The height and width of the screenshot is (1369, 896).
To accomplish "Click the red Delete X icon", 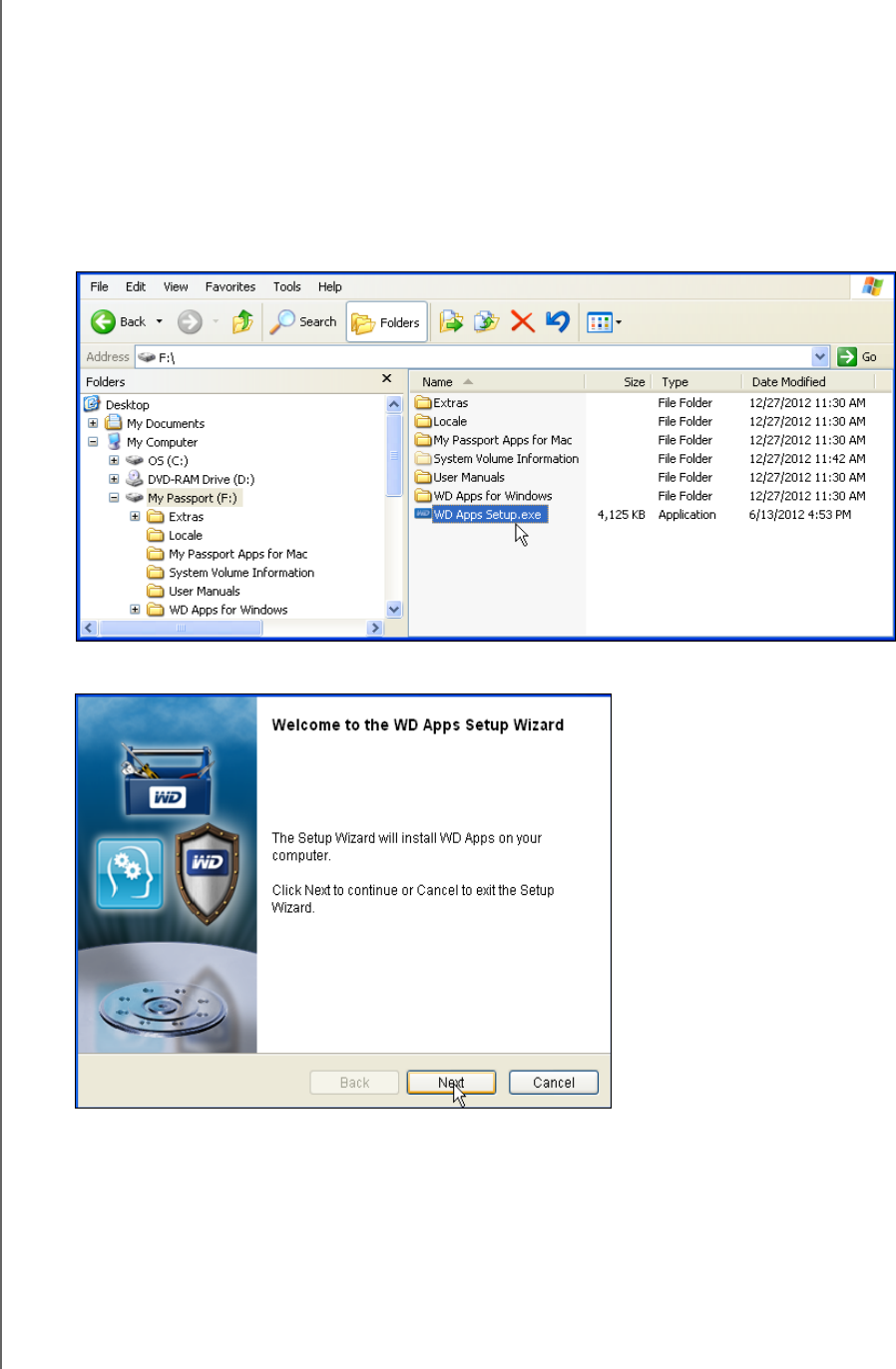I will coord(522,321).
